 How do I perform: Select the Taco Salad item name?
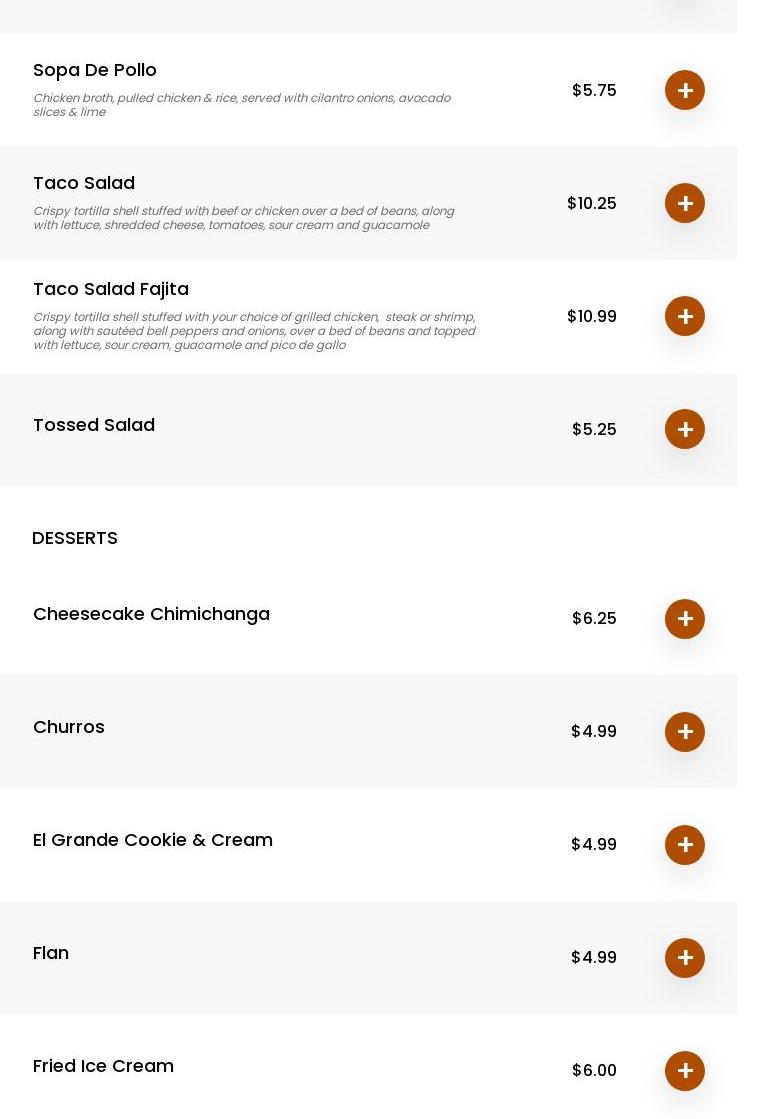(84, 183)
